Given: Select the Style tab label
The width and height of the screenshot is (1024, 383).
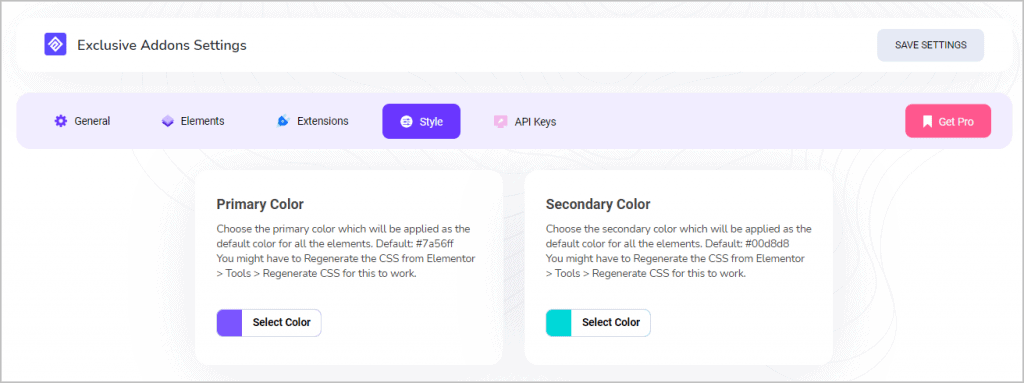Looking at the screenshot, I should (x=431, y=122).
